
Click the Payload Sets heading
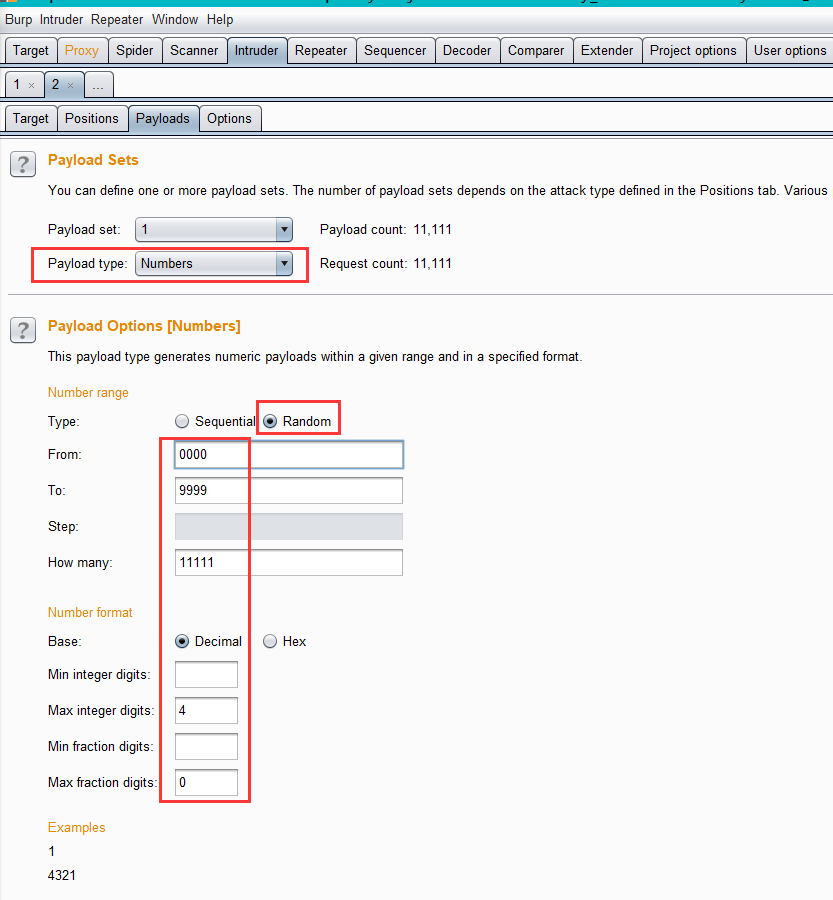(x=93, y=160)
